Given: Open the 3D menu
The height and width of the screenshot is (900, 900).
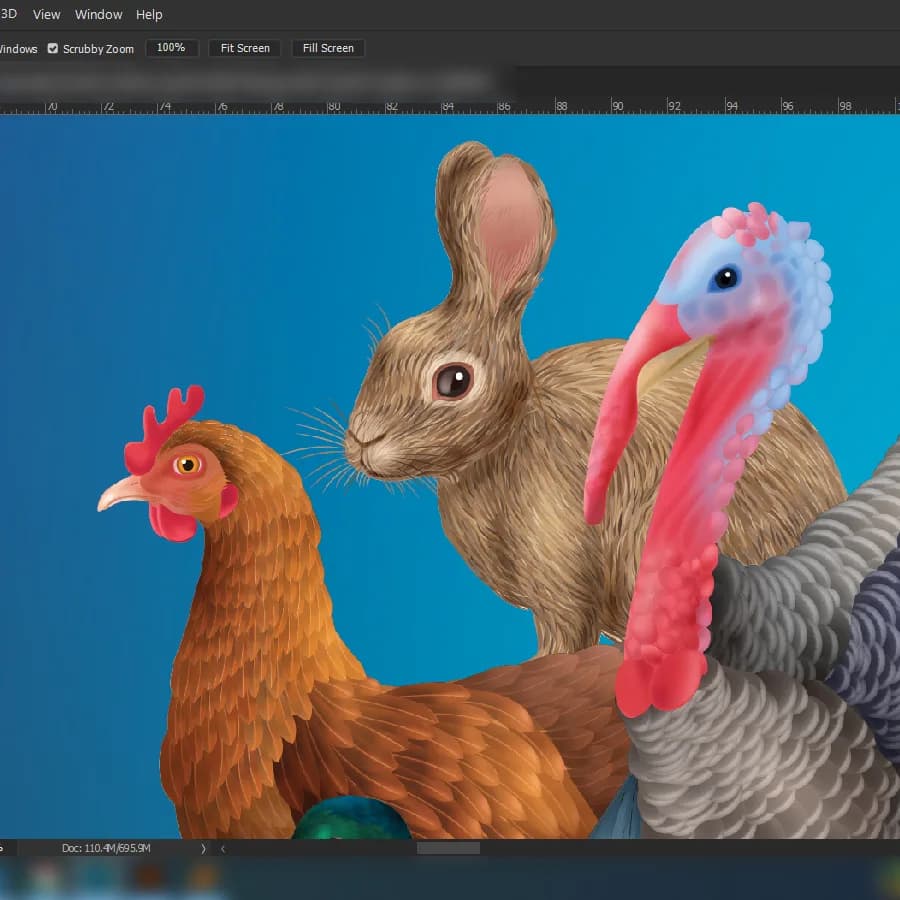Looking at the screenshot, I should [9, 14].
